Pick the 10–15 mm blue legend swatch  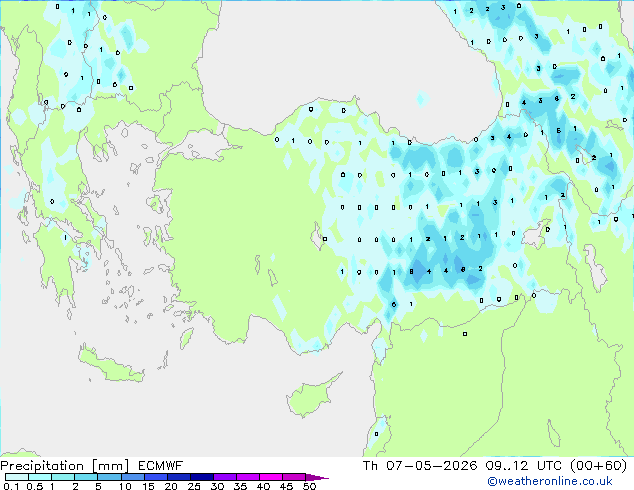click(132, 477)
